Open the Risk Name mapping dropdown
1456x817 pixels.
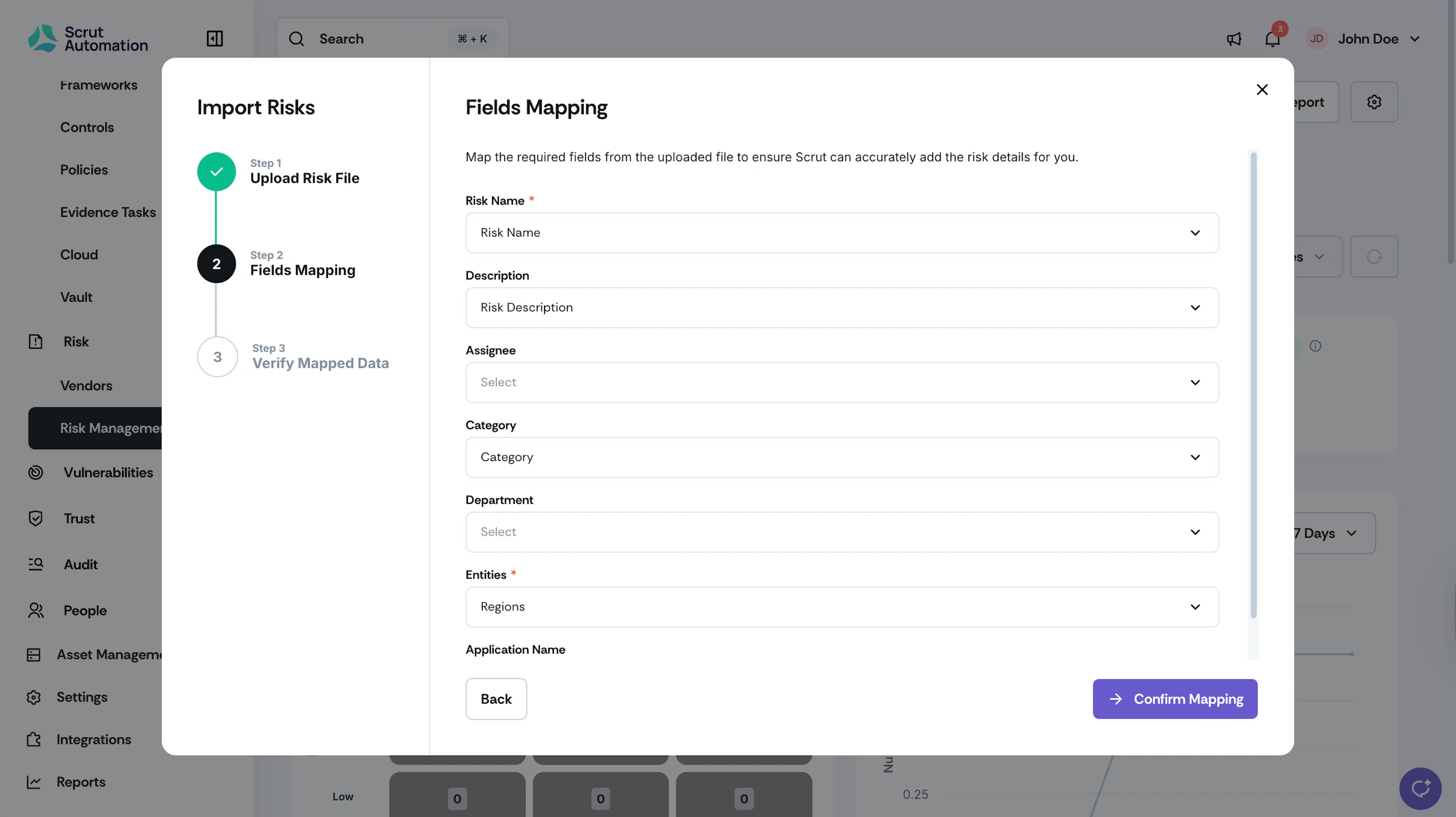(842, 233)
